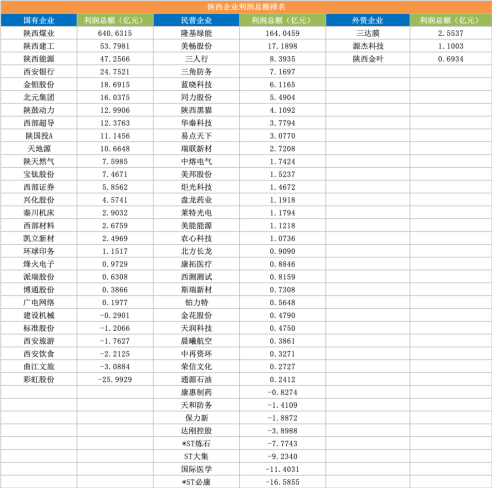Click the -16.5855 value cell

click(x=282, y=482)
